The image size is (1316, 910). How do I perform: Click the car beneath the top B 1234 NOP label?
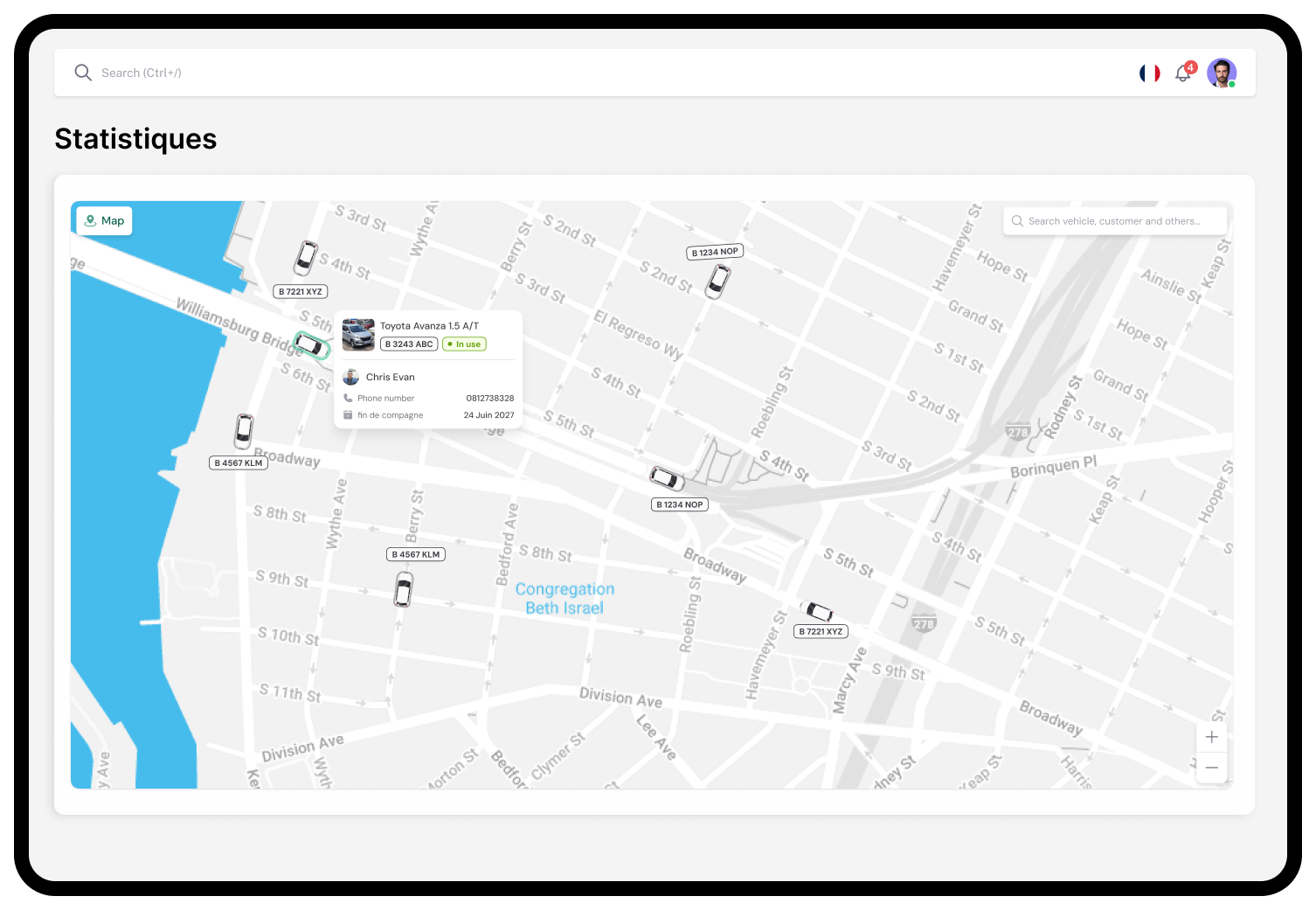(717, 281)
